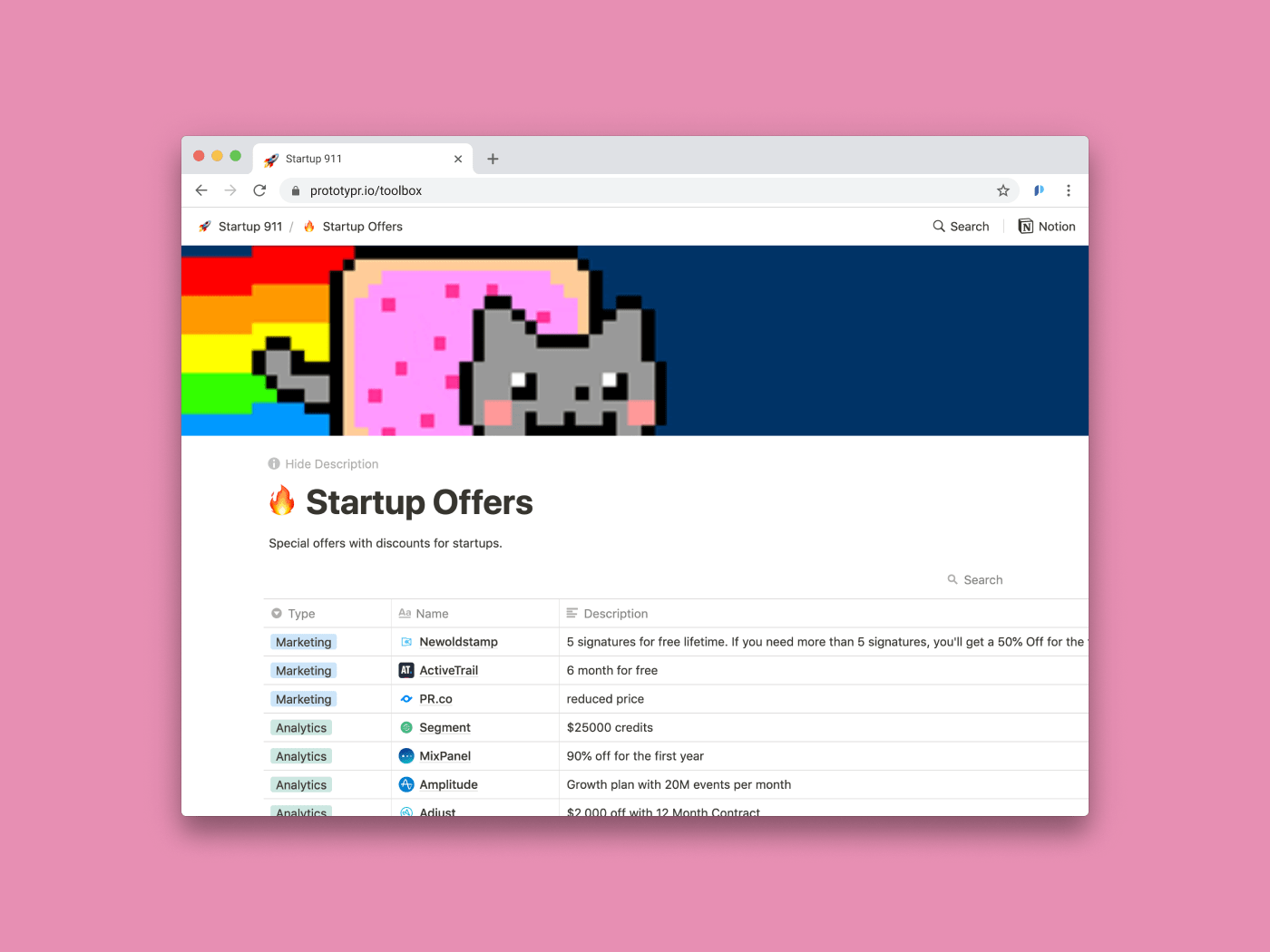Click the Nyan Cat cover image

coord(635,341)
